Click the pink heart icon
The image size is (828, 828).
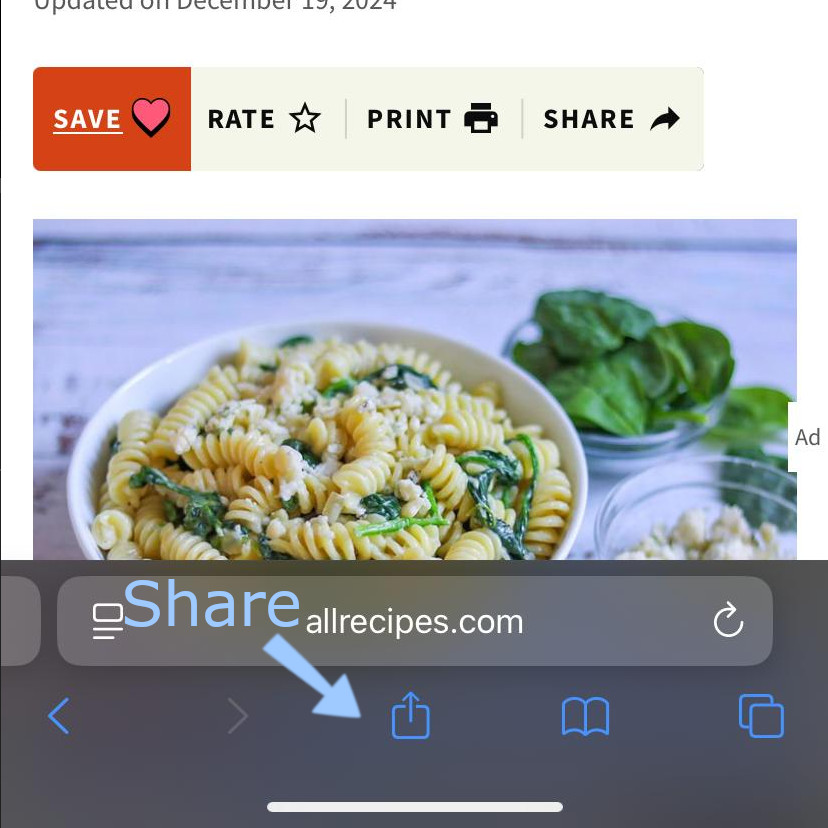click(151, 117)
